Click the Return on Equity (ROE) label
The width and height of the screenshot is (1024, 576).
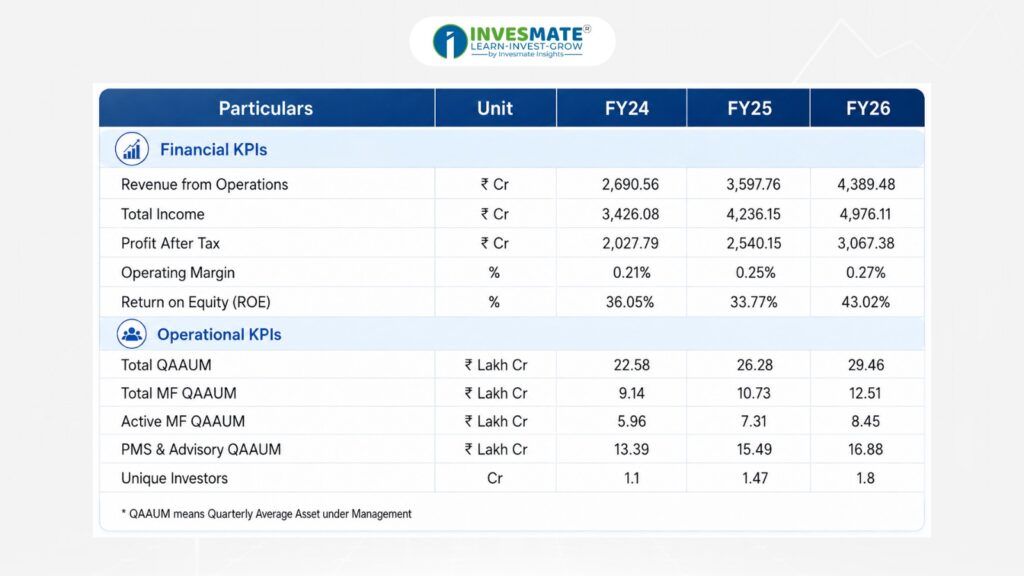pos(195,302)
